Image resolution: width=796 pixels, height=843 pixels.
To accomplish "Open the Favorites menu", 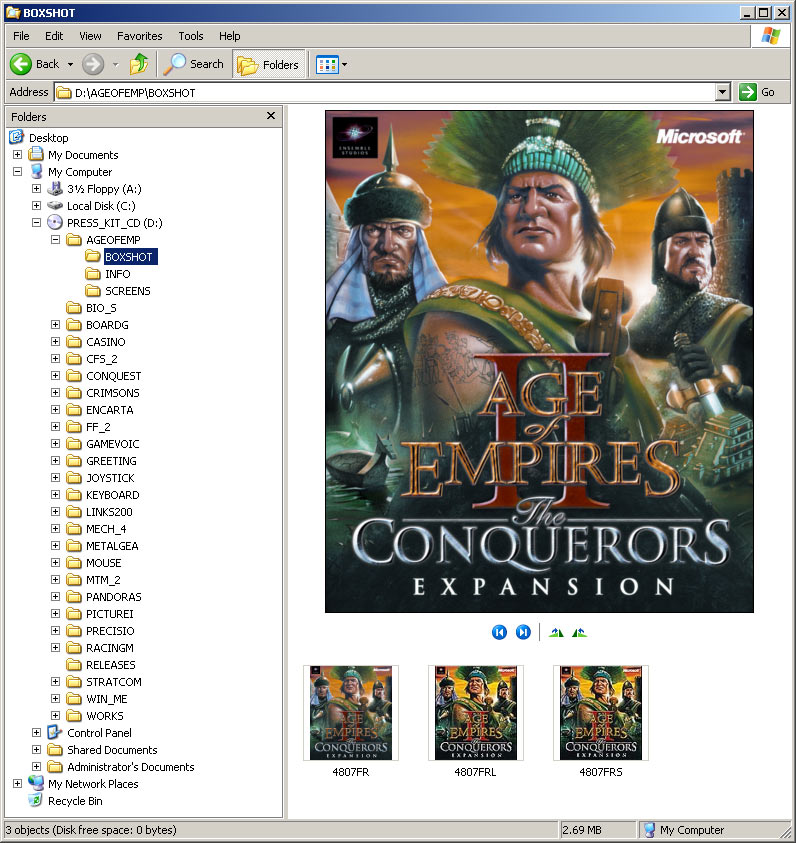I will tap(139, 36).
